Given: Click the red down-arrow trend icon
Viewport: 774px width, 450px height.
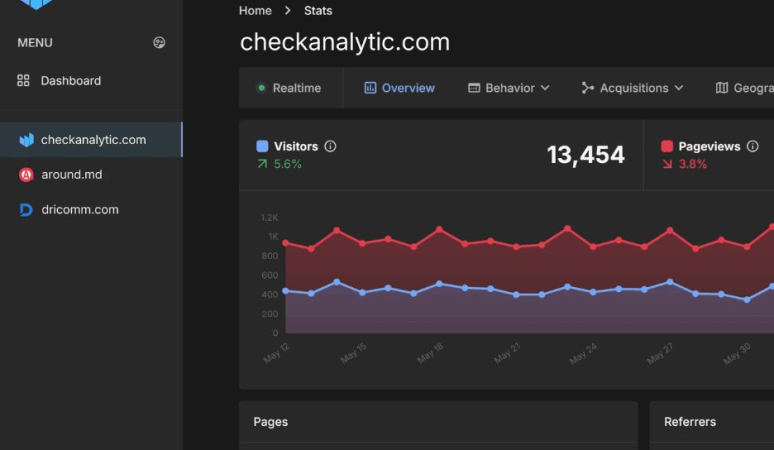Looking at the screenshot, I should pos(667,164).
